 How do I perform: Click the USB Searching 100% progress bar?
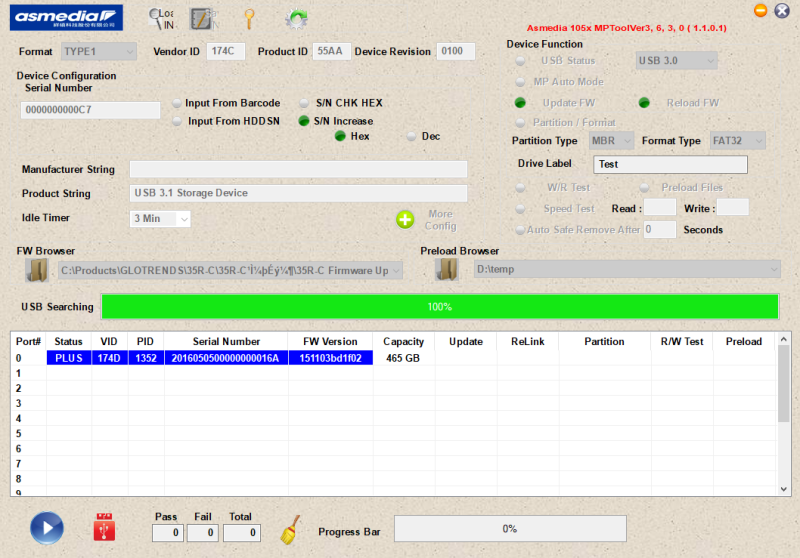click(440, 307)
